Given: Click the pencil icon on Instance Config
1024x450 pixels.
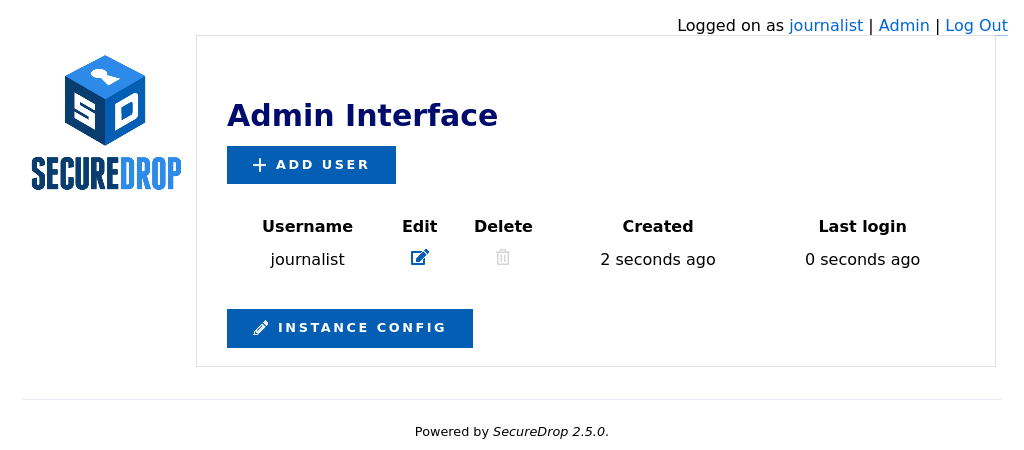Looking at the screenshot, I should pyautogui.click(x=261, y=328).
